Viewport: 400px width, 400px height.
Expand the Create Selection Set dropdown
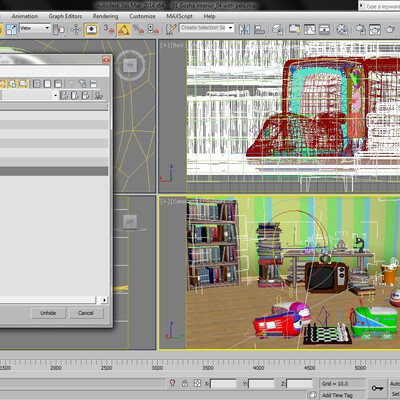click(207, 28)
